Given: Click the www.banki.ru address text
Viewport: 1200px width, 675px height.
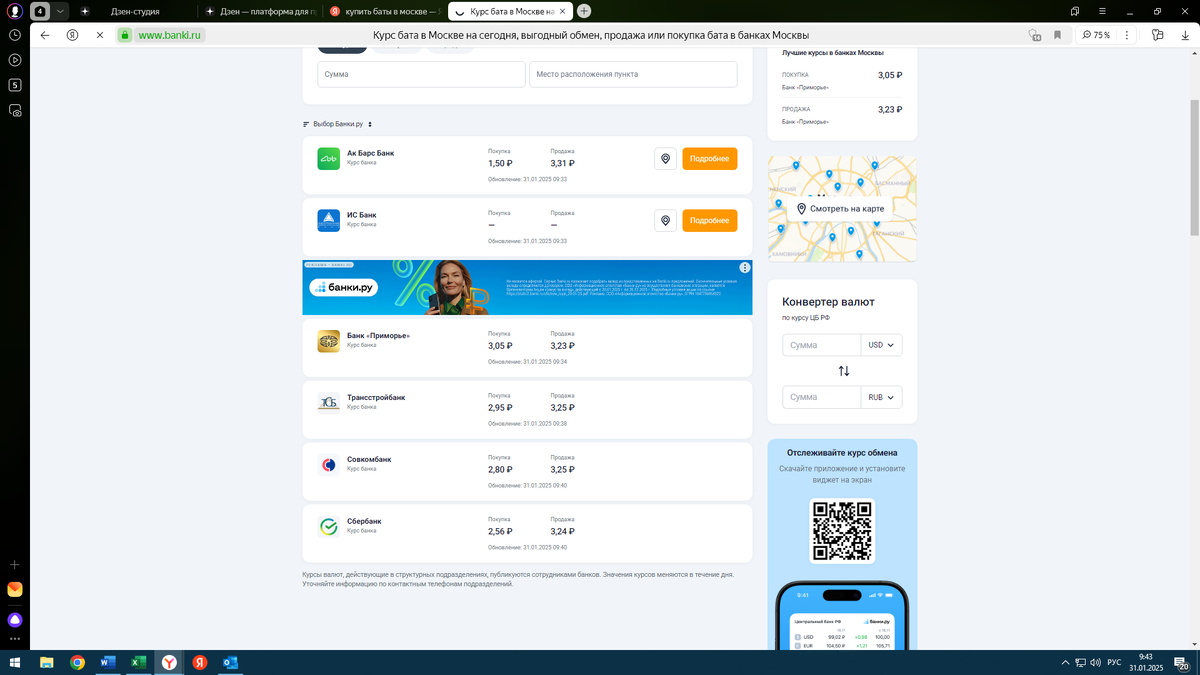Looking at the screenshot, I should click(170, 34).
